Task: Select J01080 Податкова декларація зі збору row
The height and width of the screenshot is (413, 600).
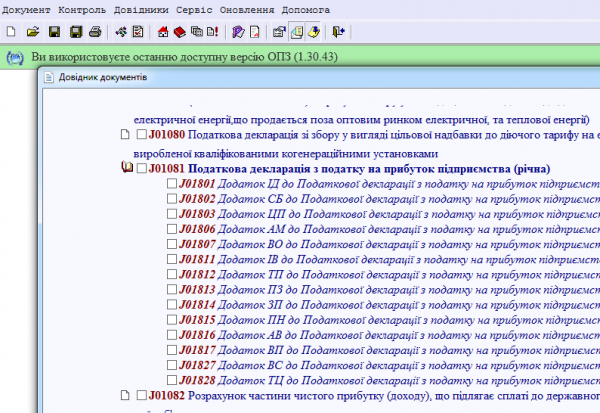Action: click(374, 135)
